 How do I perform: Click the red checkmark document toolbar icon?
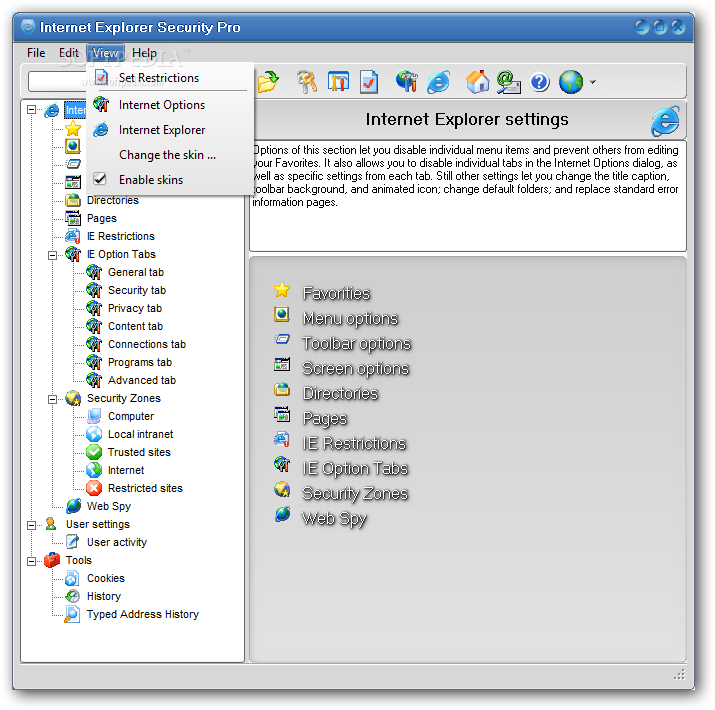click(369, 83)
